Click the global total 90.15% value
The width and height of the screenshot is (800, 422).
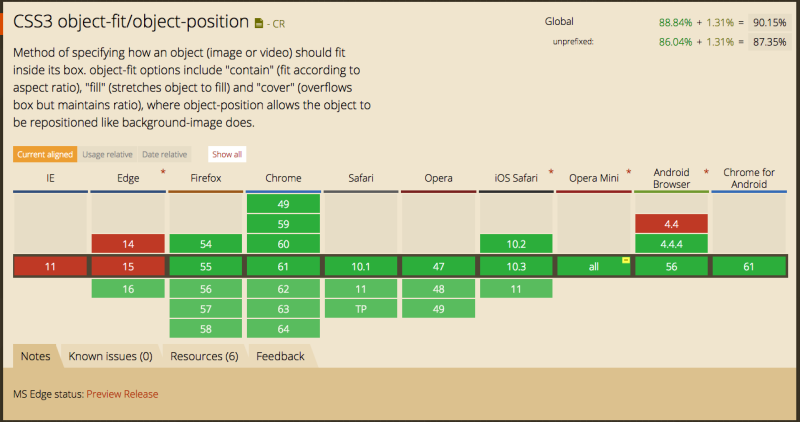pyautogui.click(x=769, y=22)
